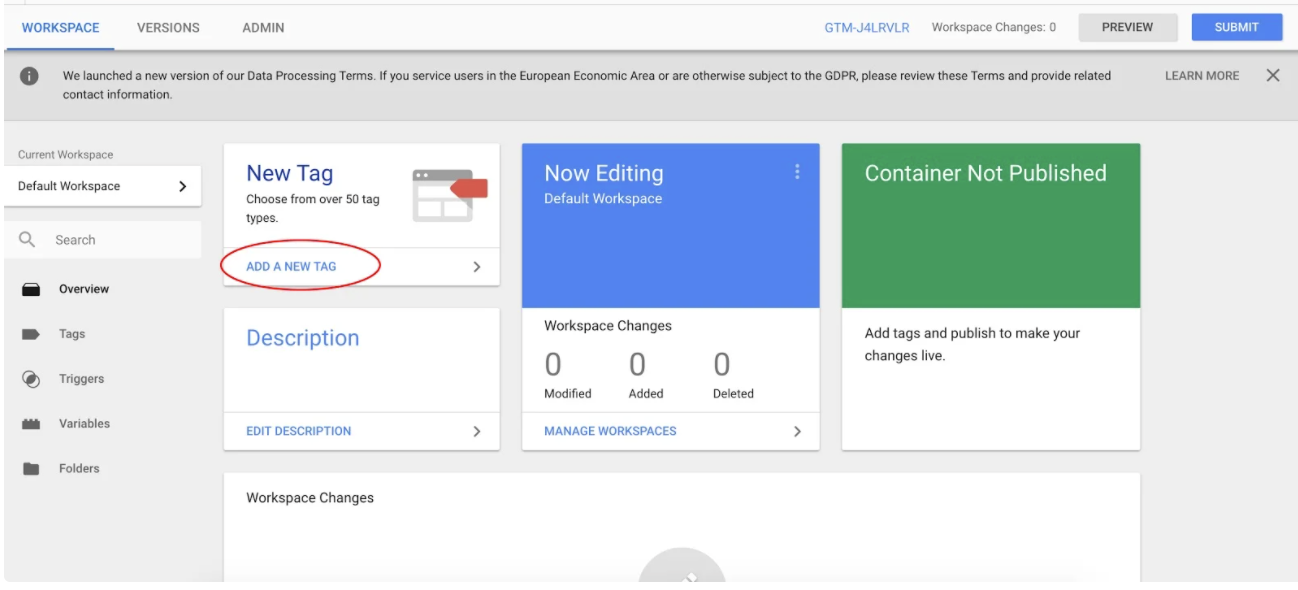The height and width of the screenshot is (590, 1298).
Task: Click the EDIT DESCRIPTION link
Action: click(299, 431)
